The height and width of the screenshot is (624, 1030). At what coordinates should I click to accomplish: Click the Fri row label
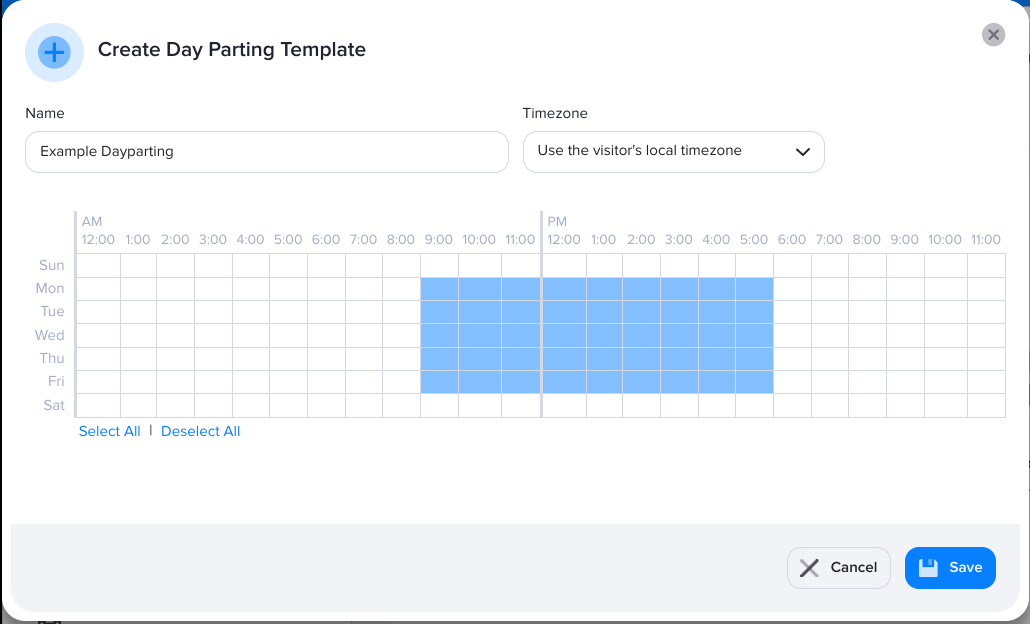point(56,381)
